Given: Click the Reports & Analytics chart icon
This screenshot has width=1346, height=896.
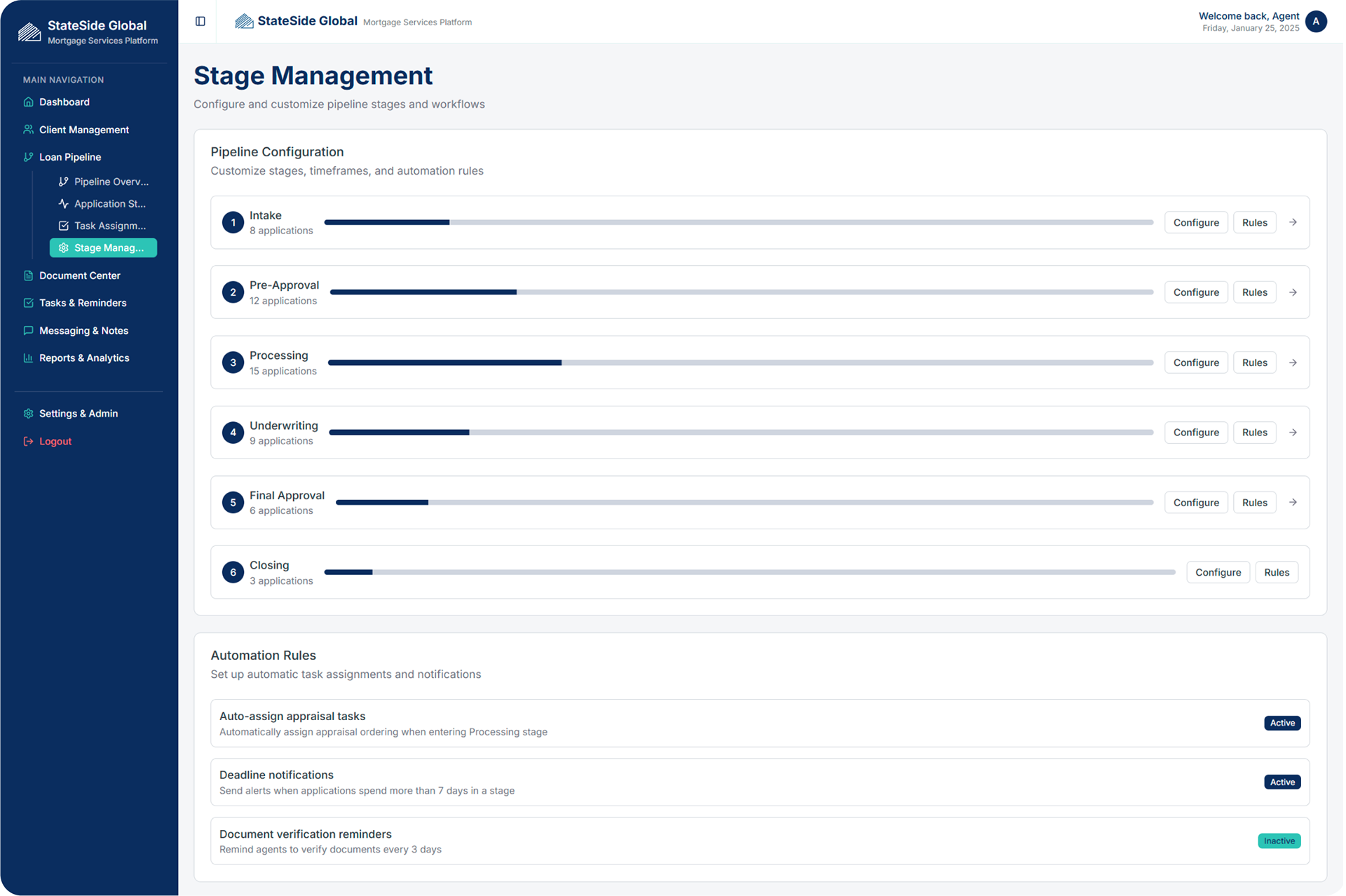Looking at the screenshot, I should coord(28,358).
